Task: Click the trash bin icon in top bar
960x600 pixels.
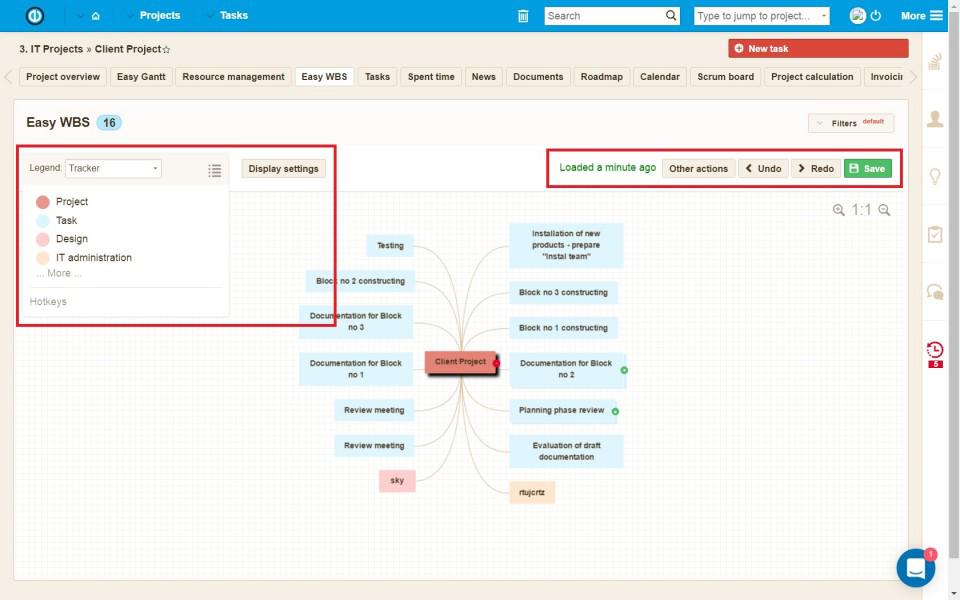Action: [523, 16]
